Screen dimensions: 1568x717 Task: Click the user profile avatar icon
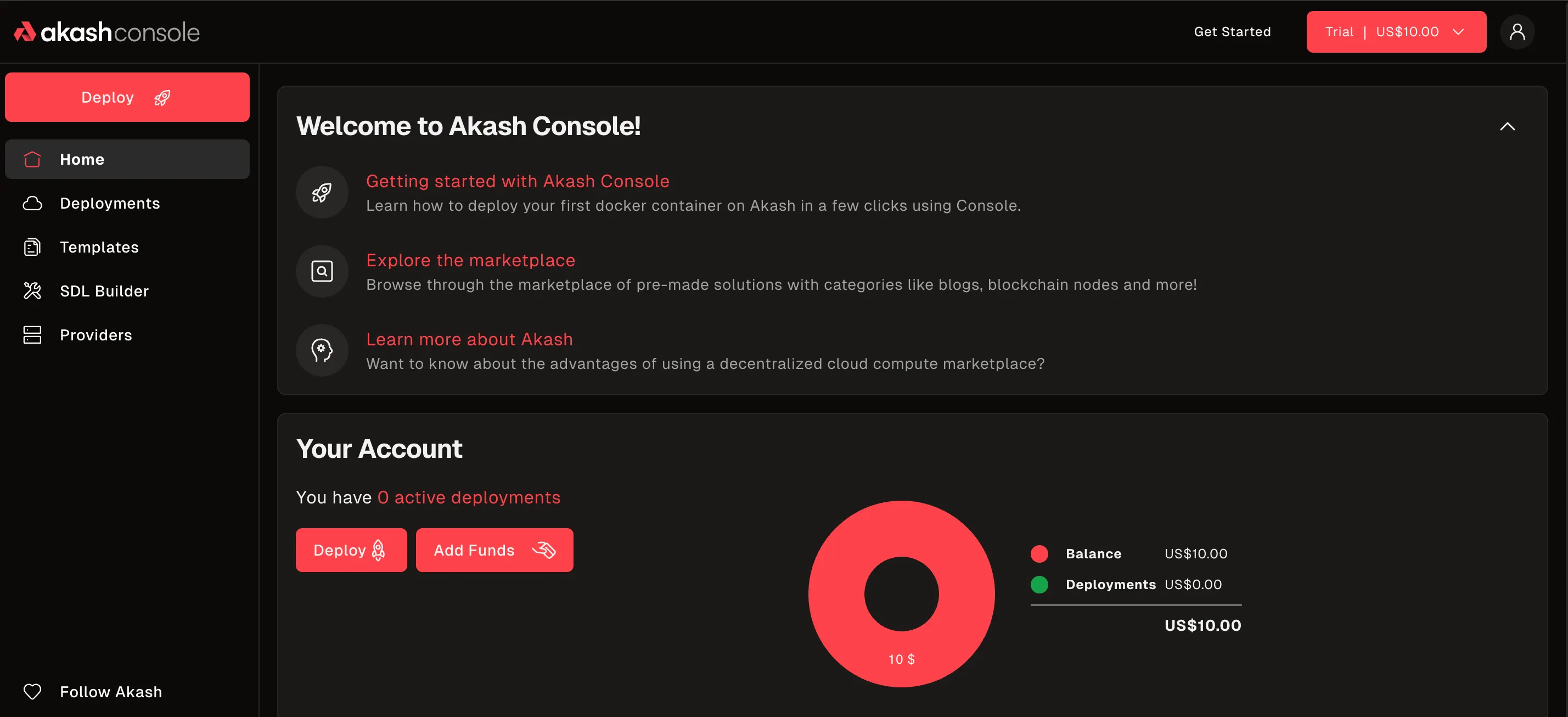[1516, 32]
